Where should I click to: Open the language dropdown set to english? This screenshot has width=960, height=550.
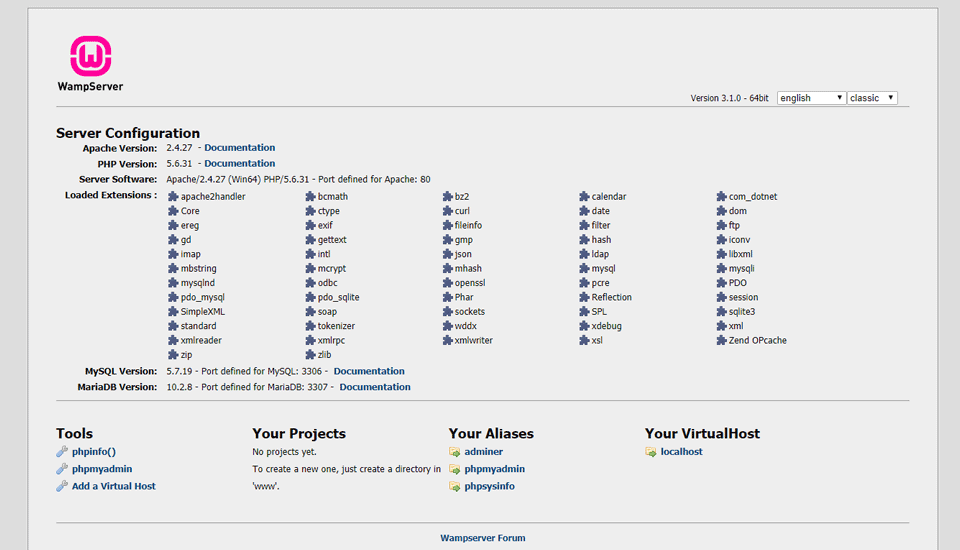pos(811,98)
